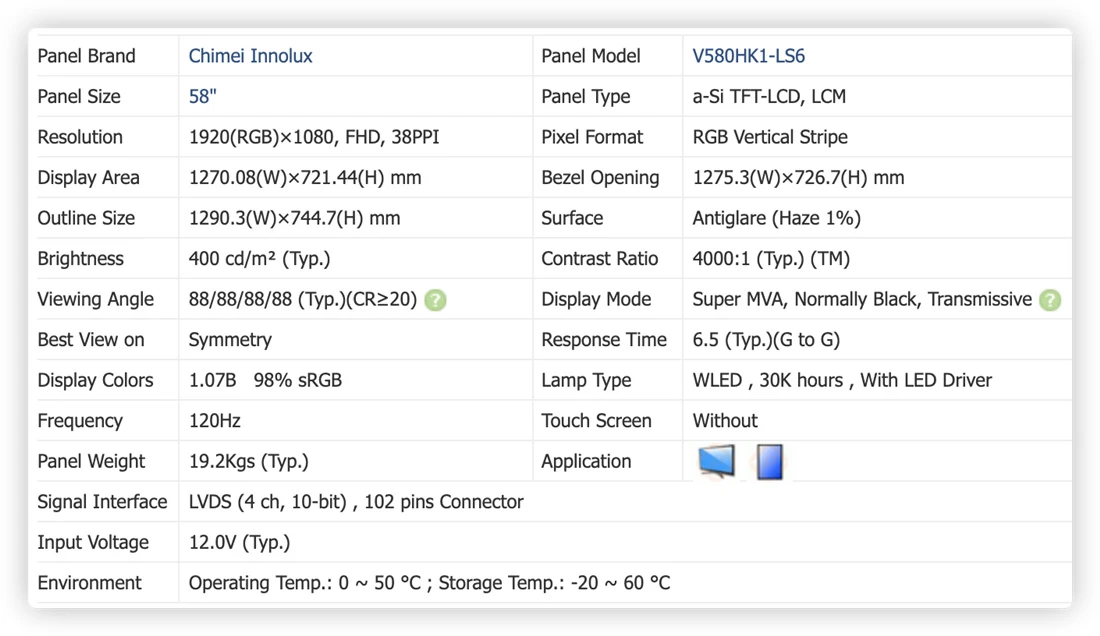The width and height of the screenshot is (1100, 636).
Task: Open the V580HK1-LS6 panel model link
Action: (x=749, y=56)
